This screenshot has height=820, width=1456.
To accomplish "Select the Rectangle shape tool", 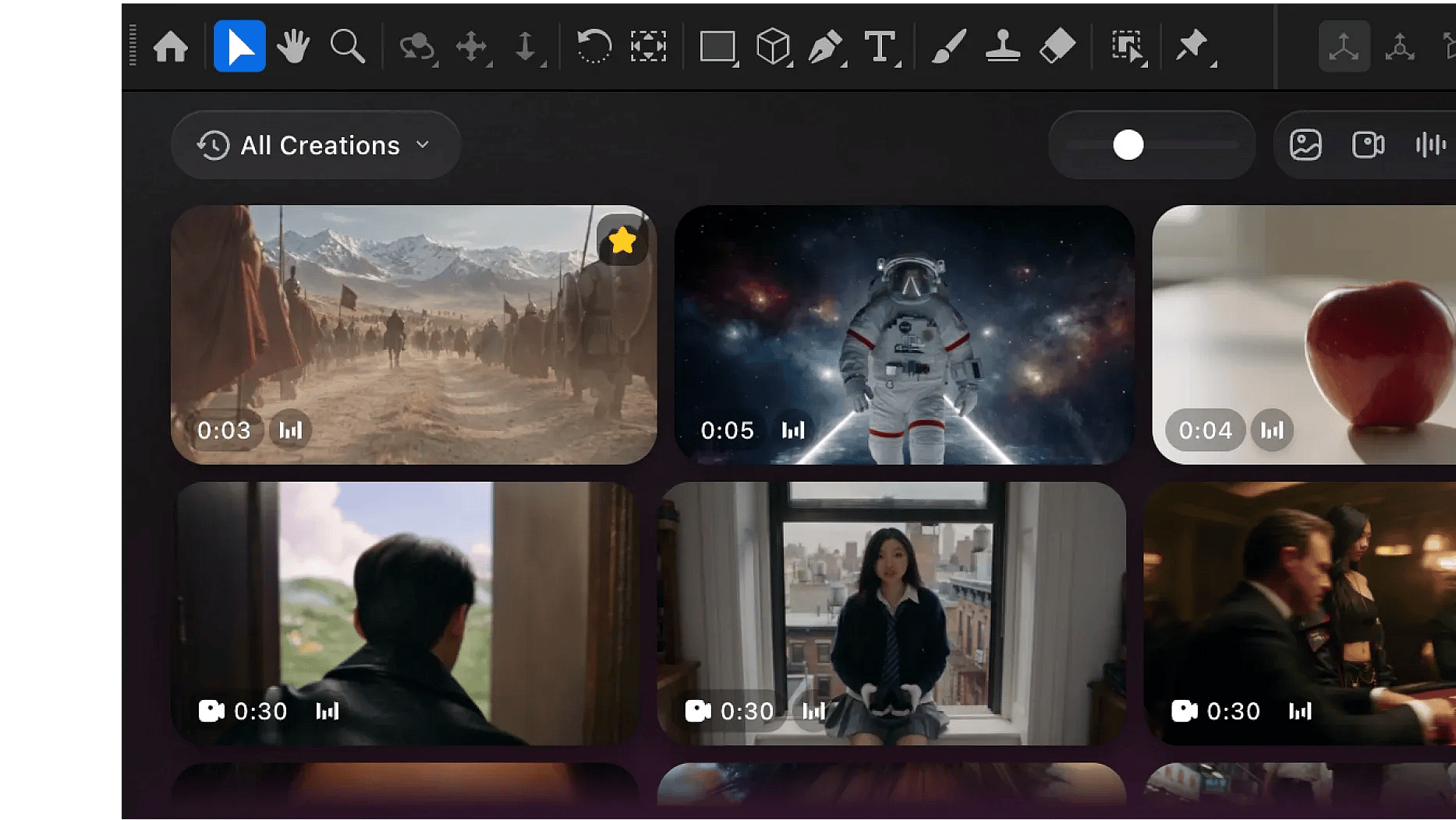I will pos(717,47).
